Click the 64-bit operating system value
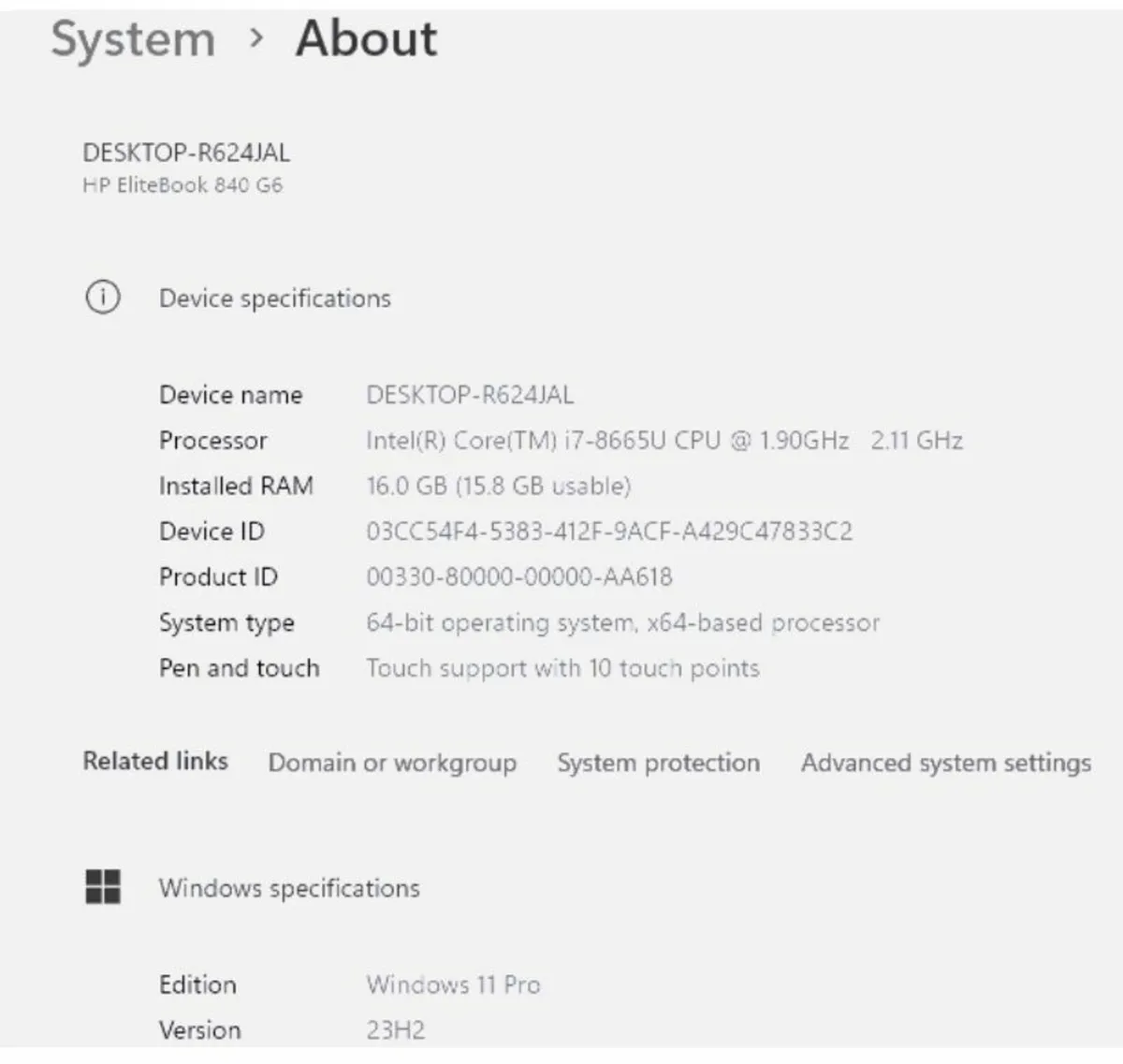Image resolution: width=1123 pixels, height=1064 pixels. click(623, 623)
